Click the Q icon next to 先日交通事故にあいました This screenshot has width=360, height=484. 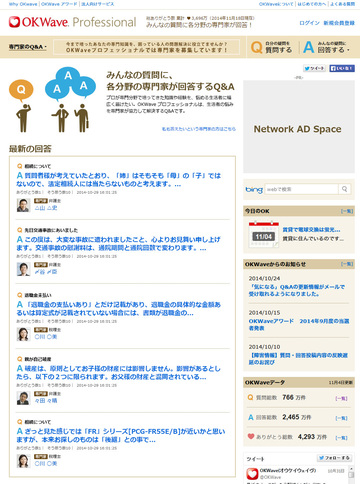(20, 230)
